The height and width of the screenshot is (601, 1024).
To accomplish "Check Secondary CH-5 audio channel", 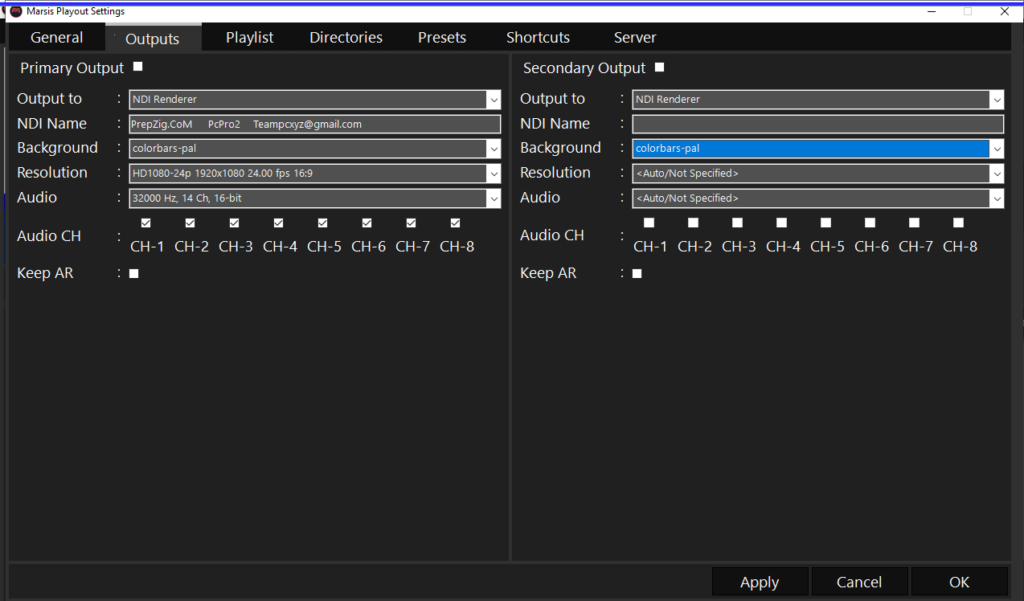I will pyautogui.click(x=826, y=223).
